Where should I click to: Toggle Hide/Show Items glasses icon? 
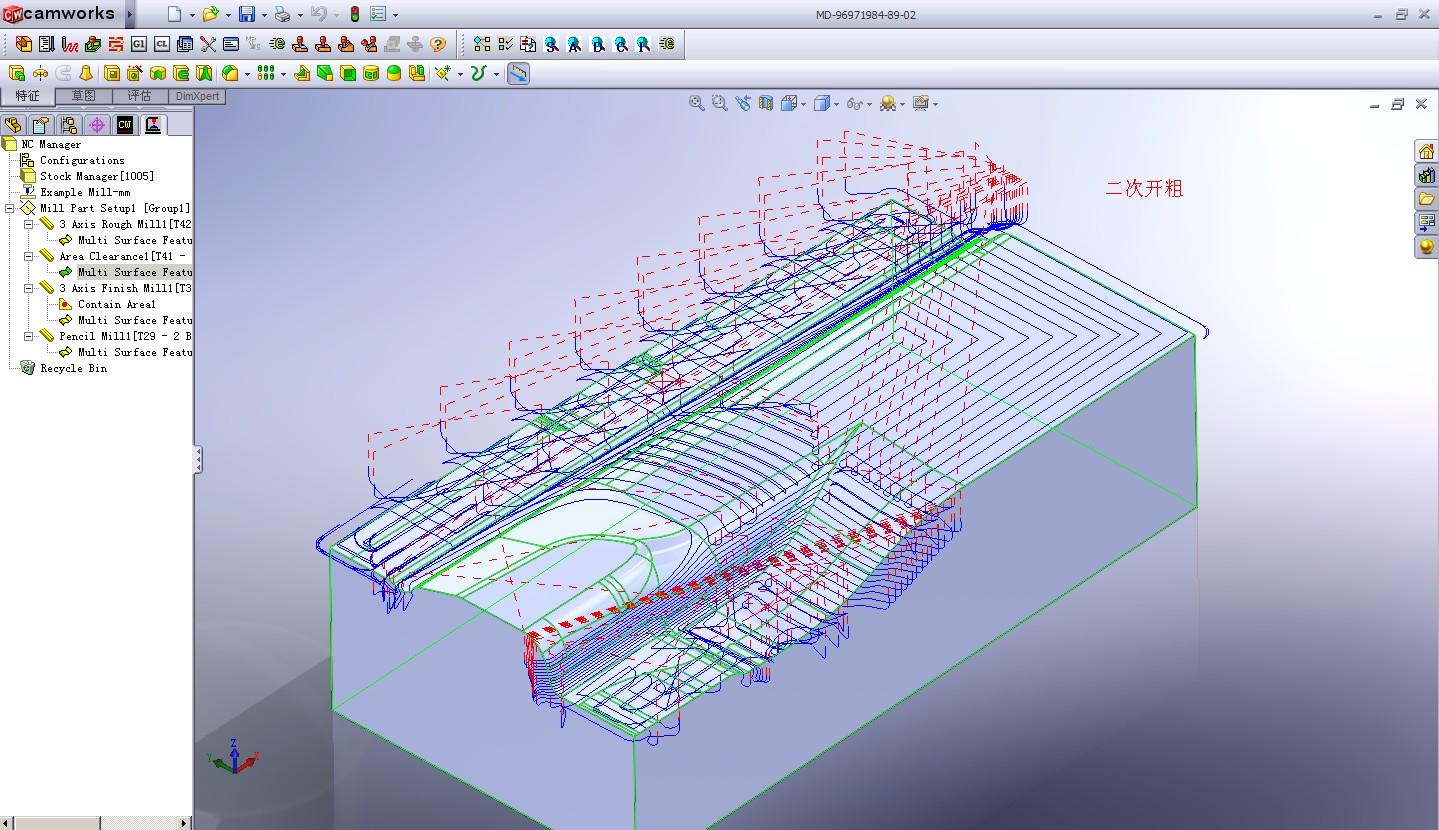(854, 103)
